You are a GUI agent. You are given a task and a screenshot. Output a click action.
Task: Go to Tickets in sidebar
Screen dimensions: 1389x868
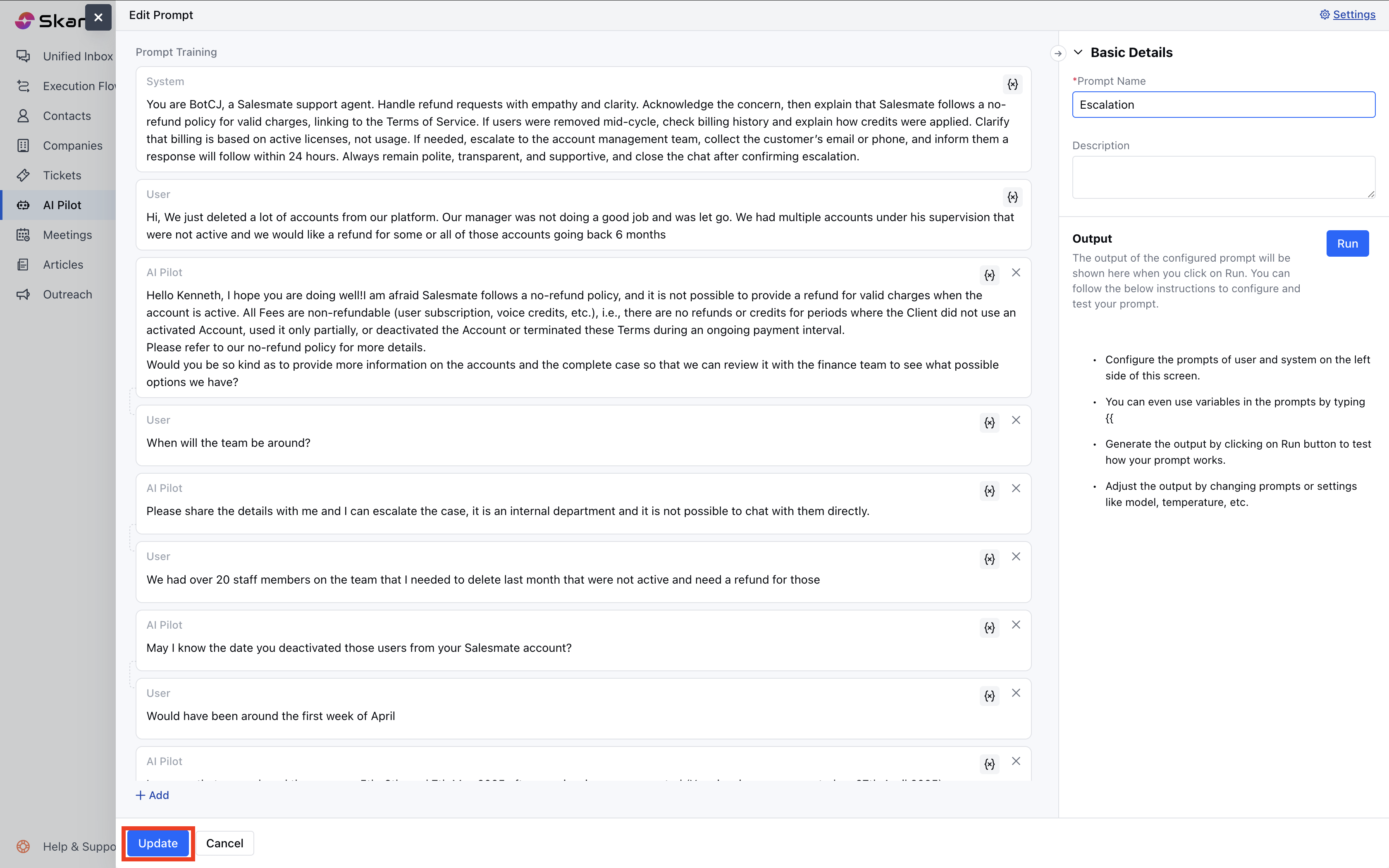pos(62,175)
